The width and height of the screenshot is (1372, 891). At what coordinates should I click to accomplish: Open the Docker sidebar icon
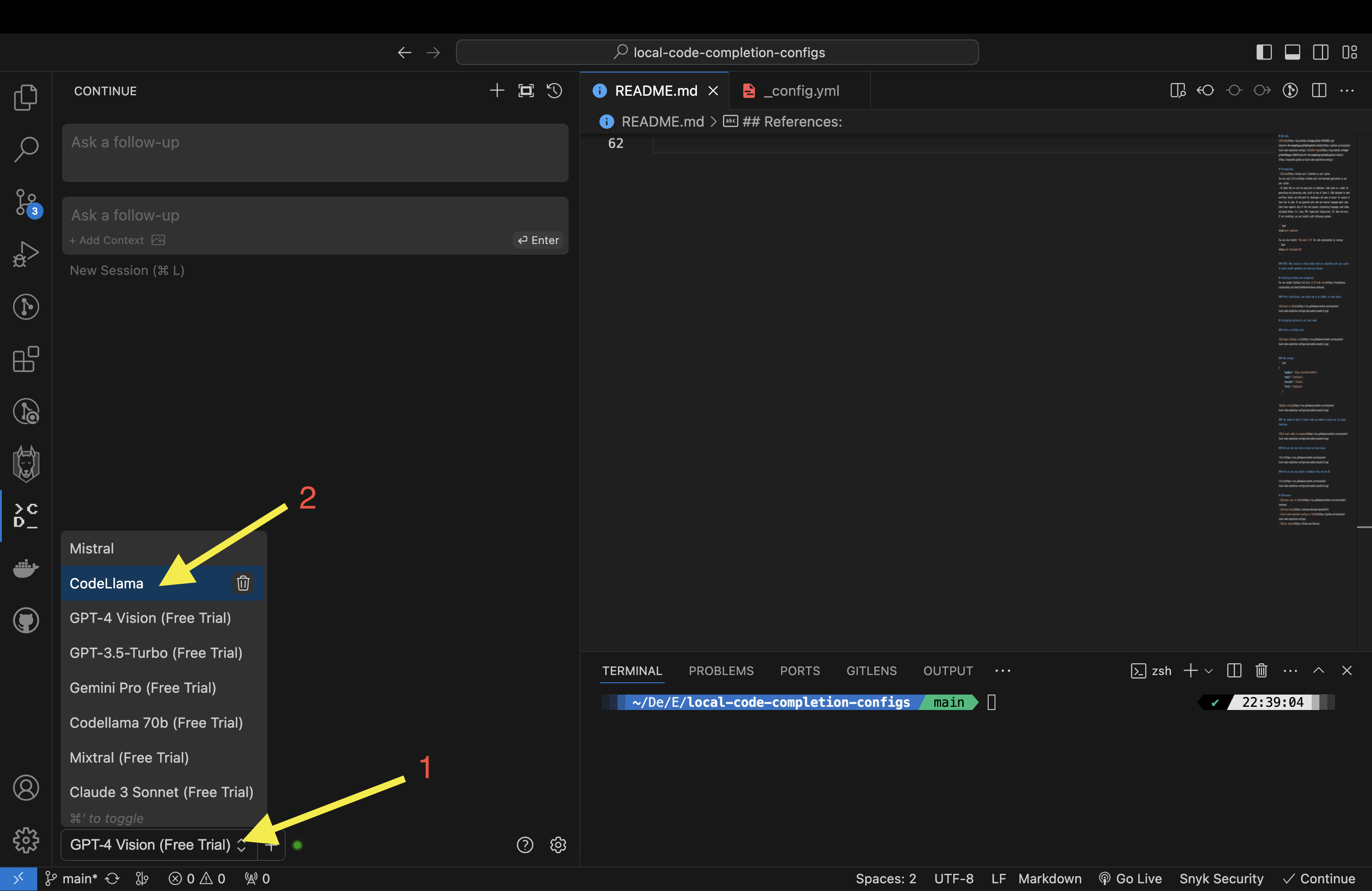(x=26, y=568)
